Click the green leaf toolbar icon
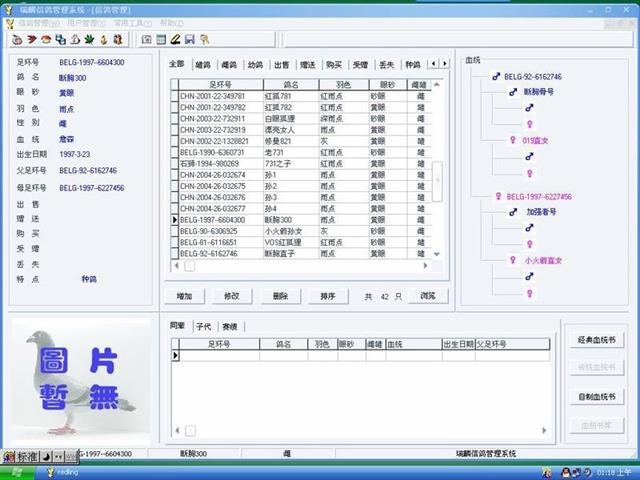 point(88,39)
